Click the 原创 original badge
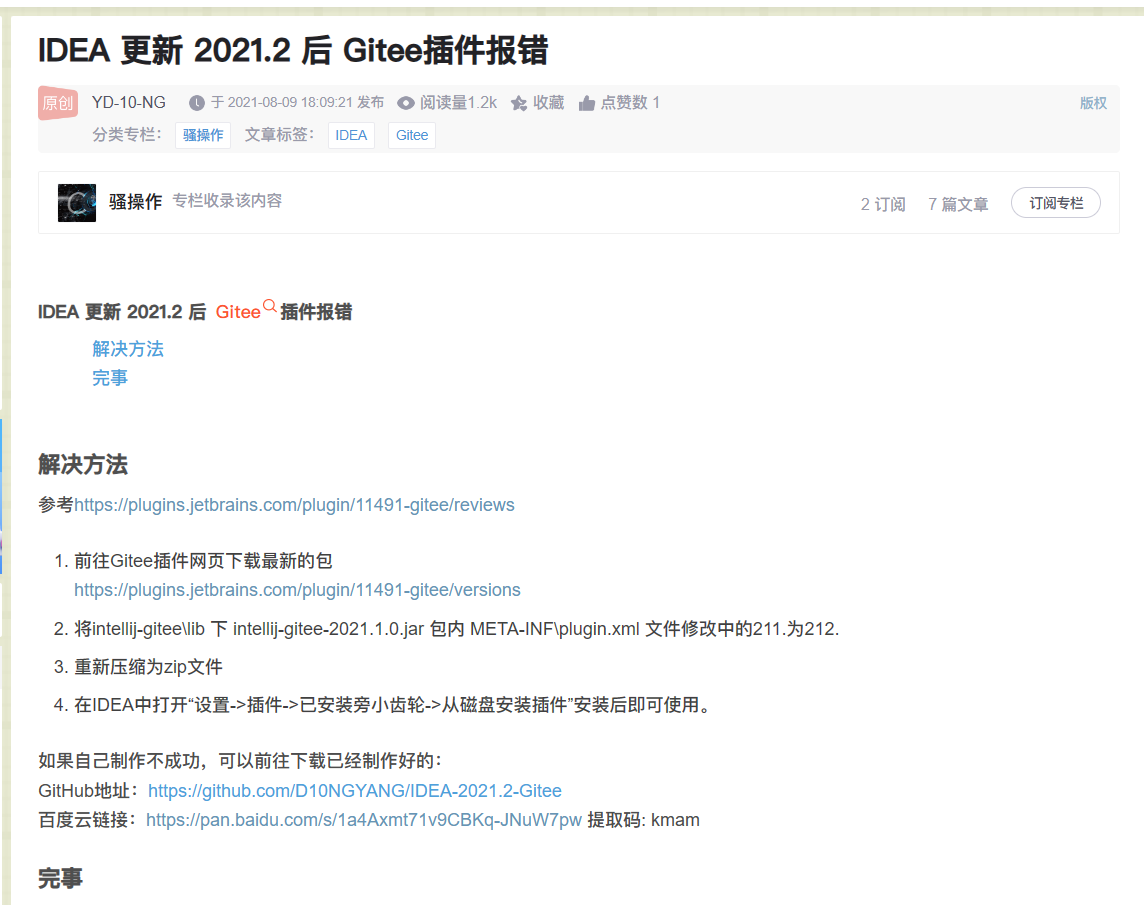The image size is (1144, 905). pyautogui.click(x=58, y=102)
